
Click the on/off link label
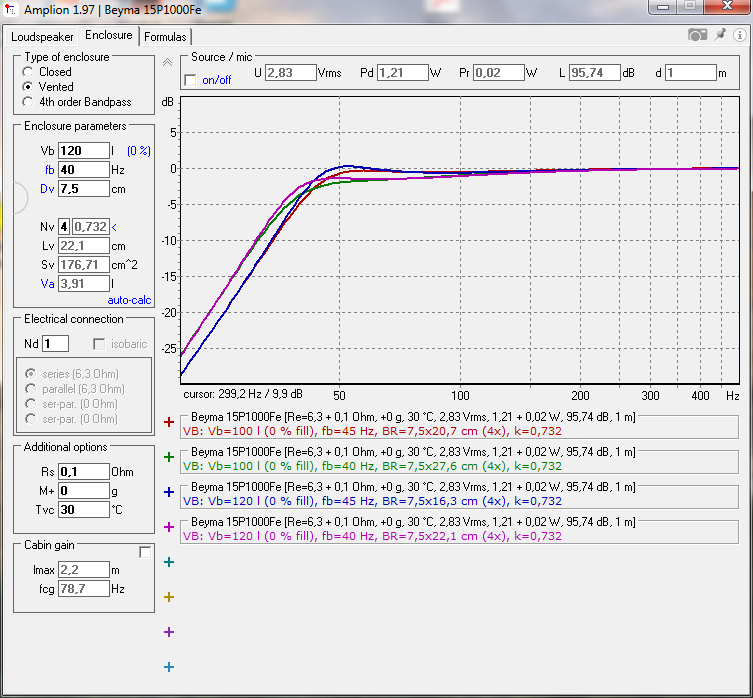coord(217,80)
